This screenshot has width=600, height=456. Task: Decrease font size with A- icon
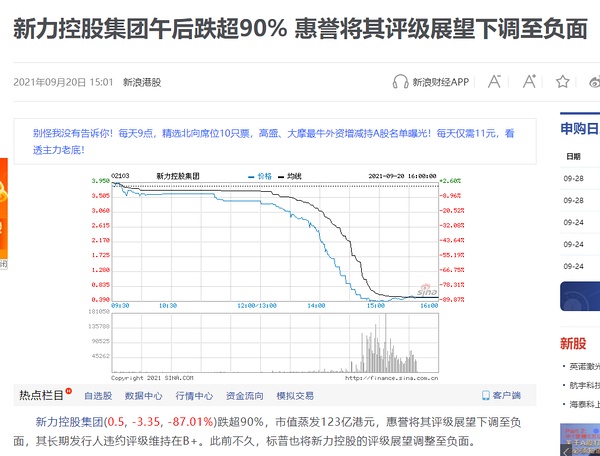[x=492, y=82]
